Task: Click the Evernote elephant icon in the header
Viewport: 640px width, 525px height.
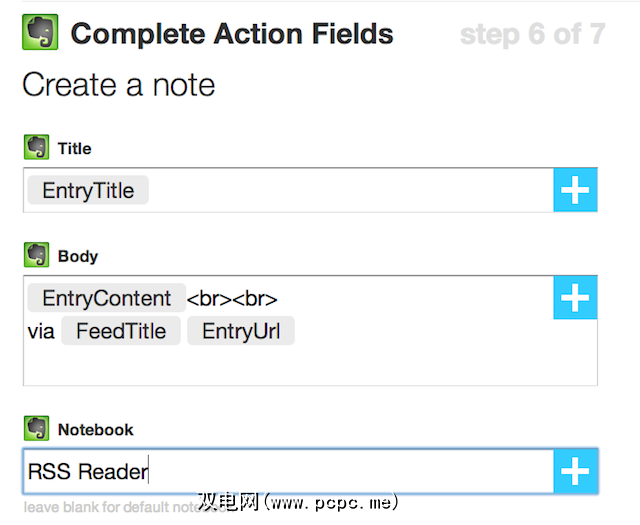Action: 40,33
